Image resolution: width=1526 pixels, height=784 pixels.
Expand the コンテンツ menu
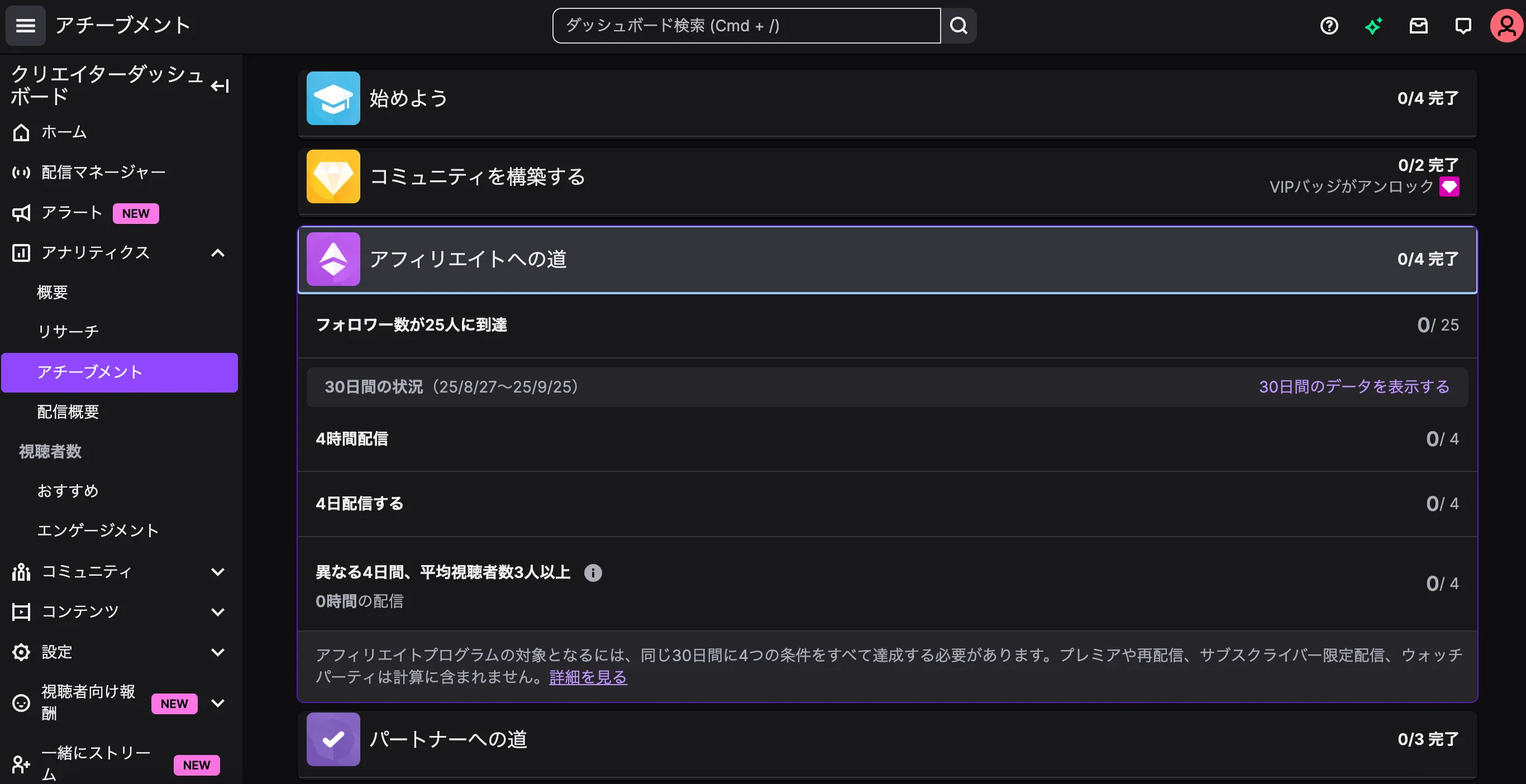click(x=217, y=611)
